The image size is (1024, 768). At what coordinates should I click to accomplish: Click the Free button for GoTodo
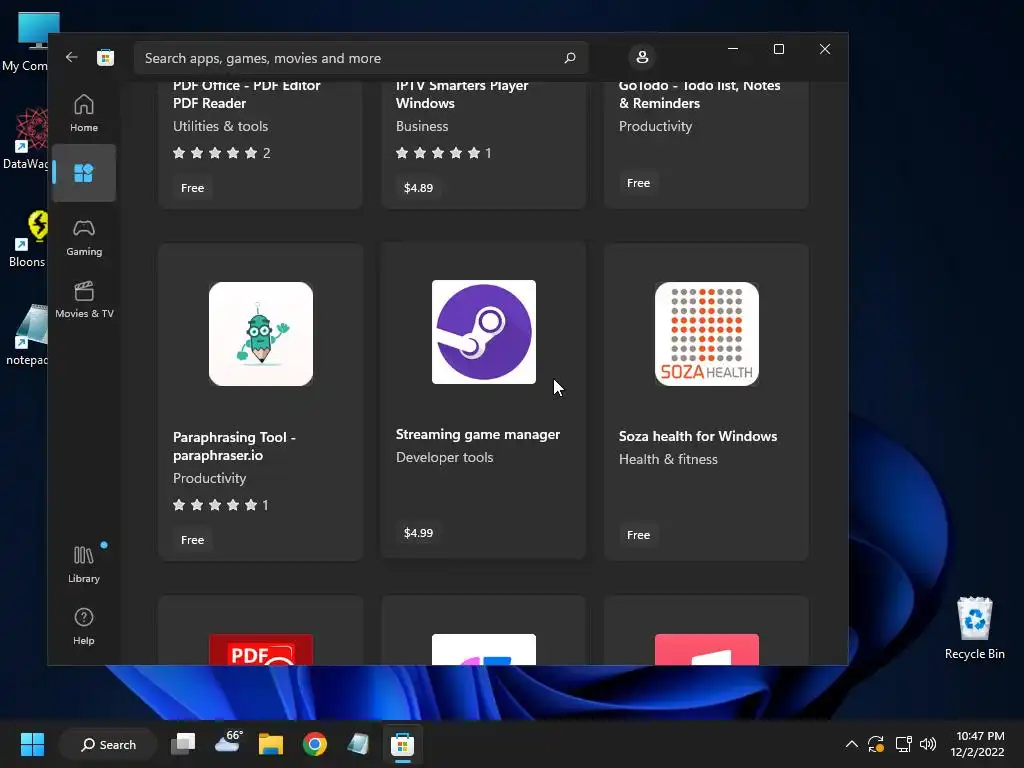(x=638, y=183)
